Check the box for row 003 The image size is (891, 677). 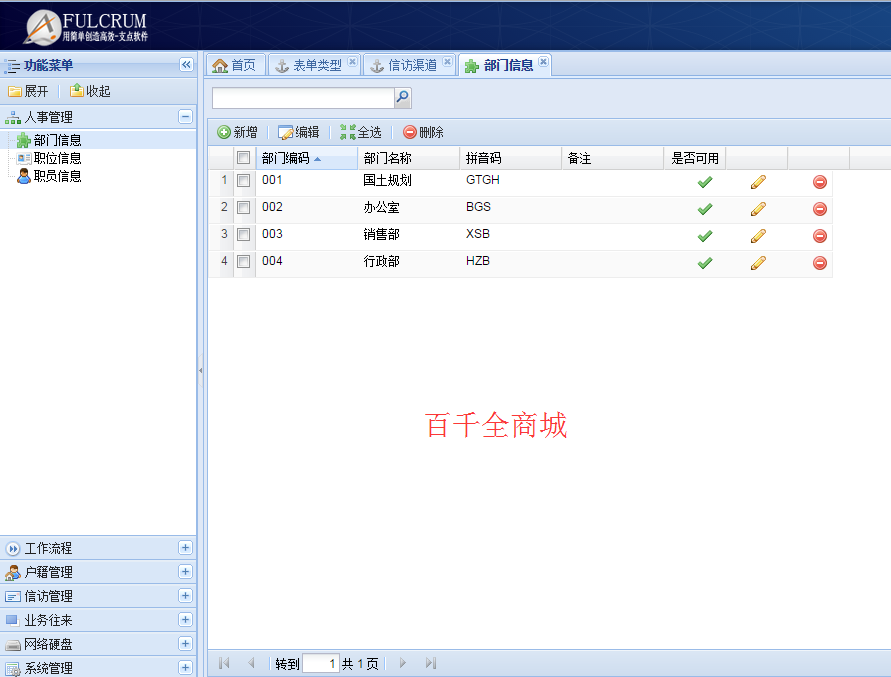243,234
